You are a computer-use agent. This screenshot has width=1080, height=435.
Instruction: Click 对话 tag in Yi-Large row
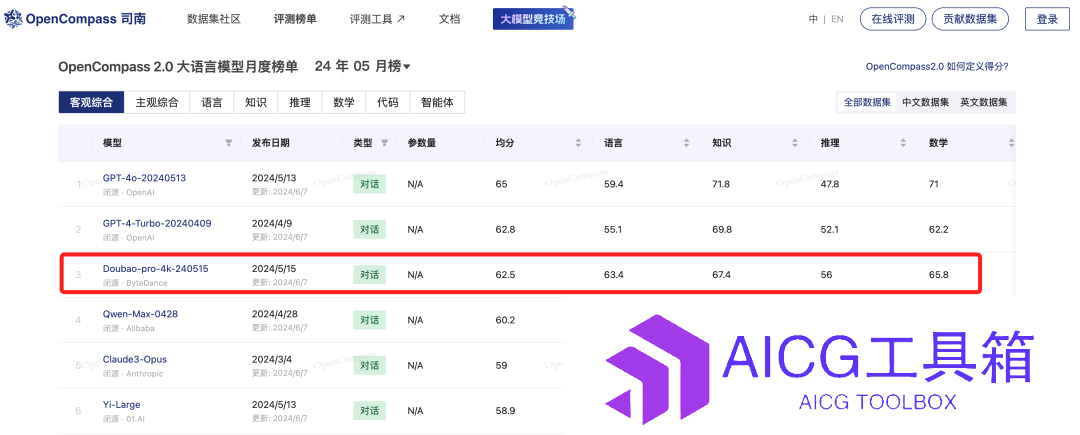(369, 411)
